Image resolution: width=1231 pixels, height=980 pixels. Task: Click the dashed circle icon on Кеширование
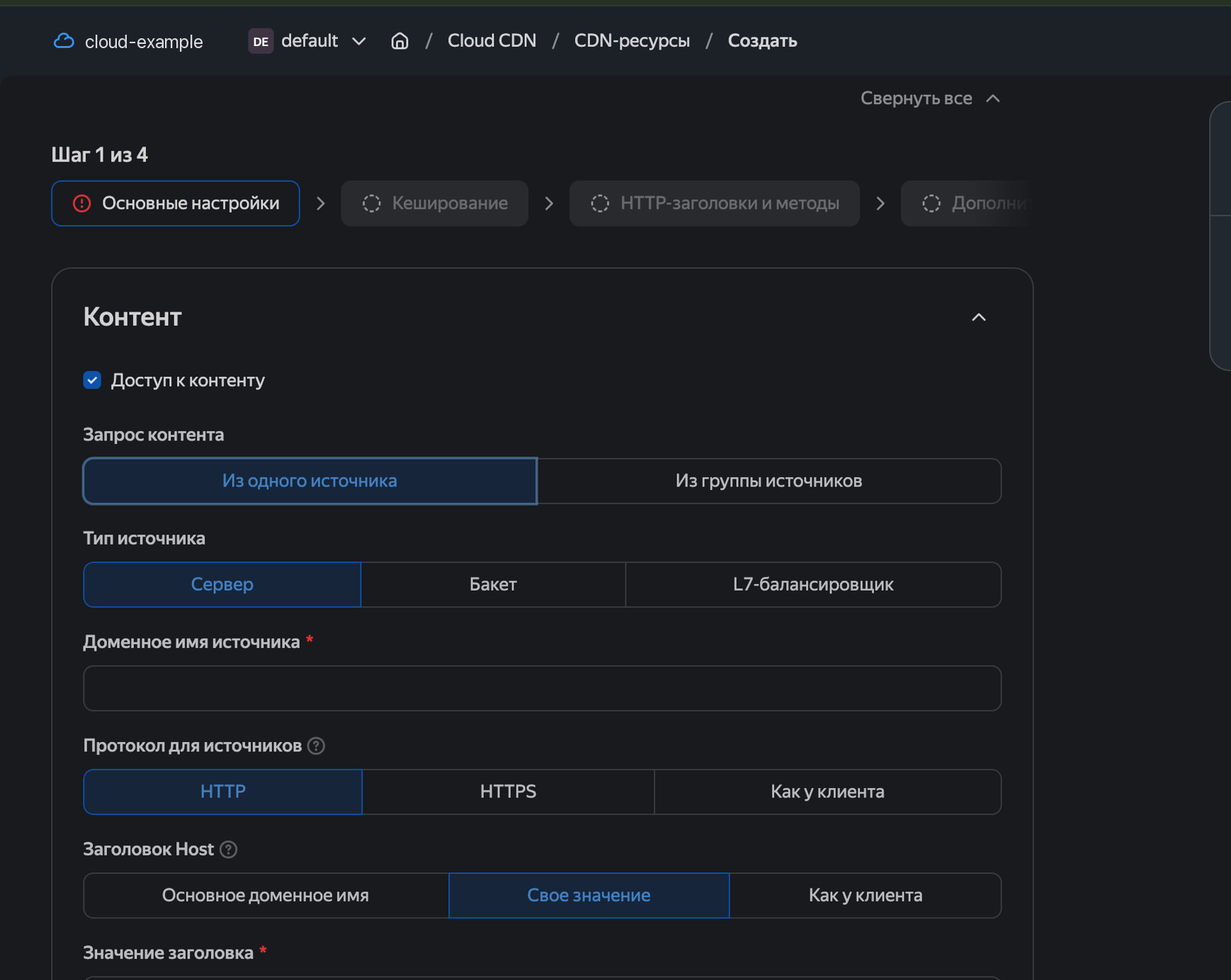point(372,204)
